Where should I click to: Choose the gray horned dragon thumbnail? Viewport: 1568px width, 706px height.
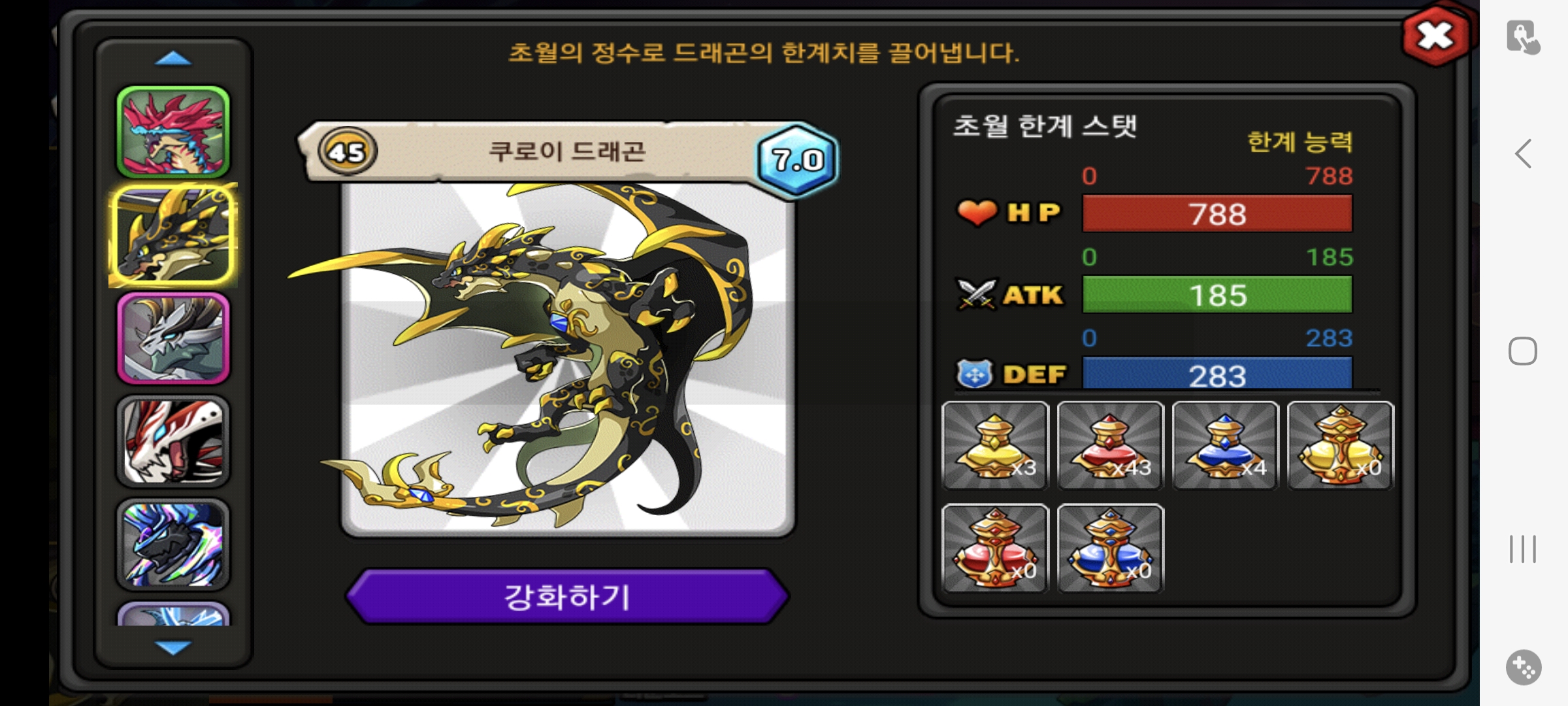pyautogui.click(x=173, y=338)
